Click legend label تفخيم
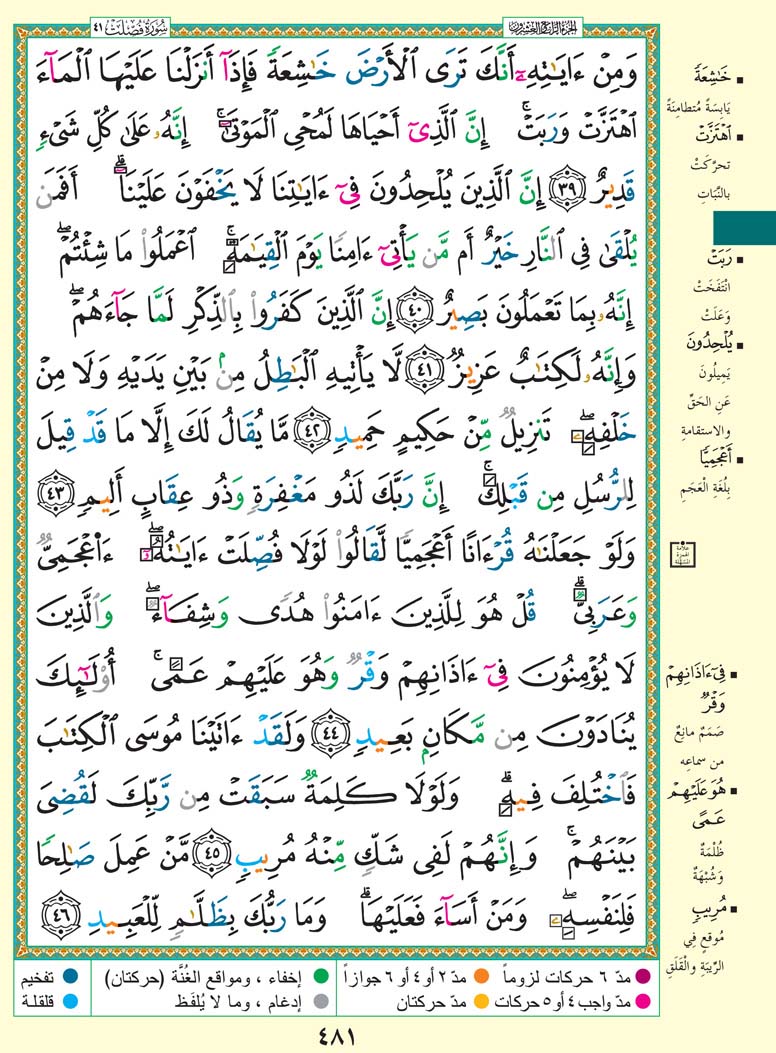The width and height of the screenshot is (776, 1053). (36, 978)
